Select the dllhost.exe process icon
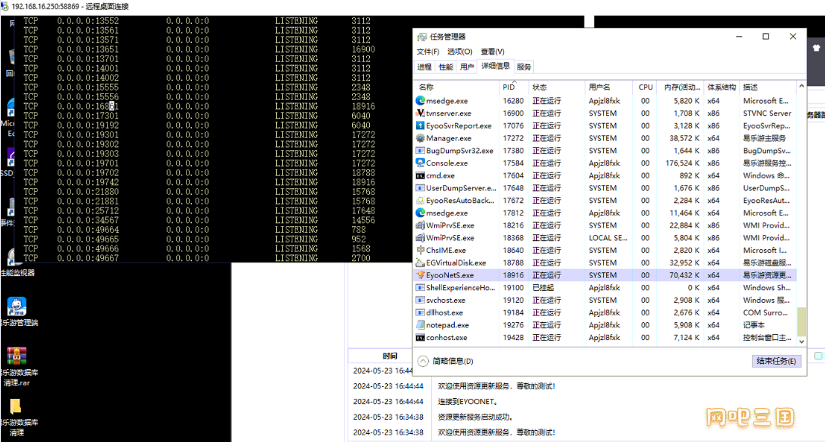This screenshot has height=442, width=825. click(x=420, y=313)
